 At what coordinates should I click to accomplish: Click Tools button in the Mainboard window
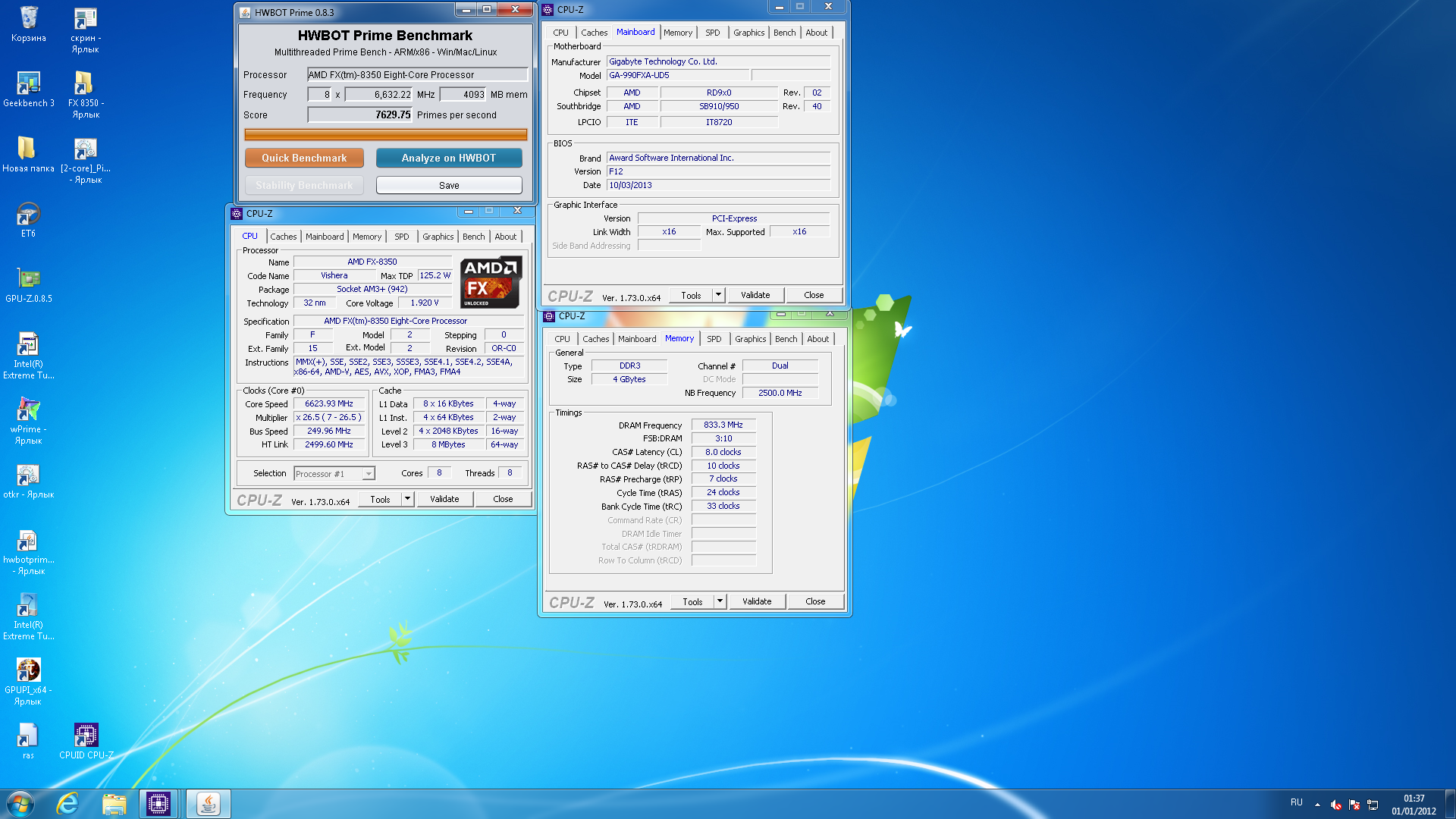tap(691, 295)
